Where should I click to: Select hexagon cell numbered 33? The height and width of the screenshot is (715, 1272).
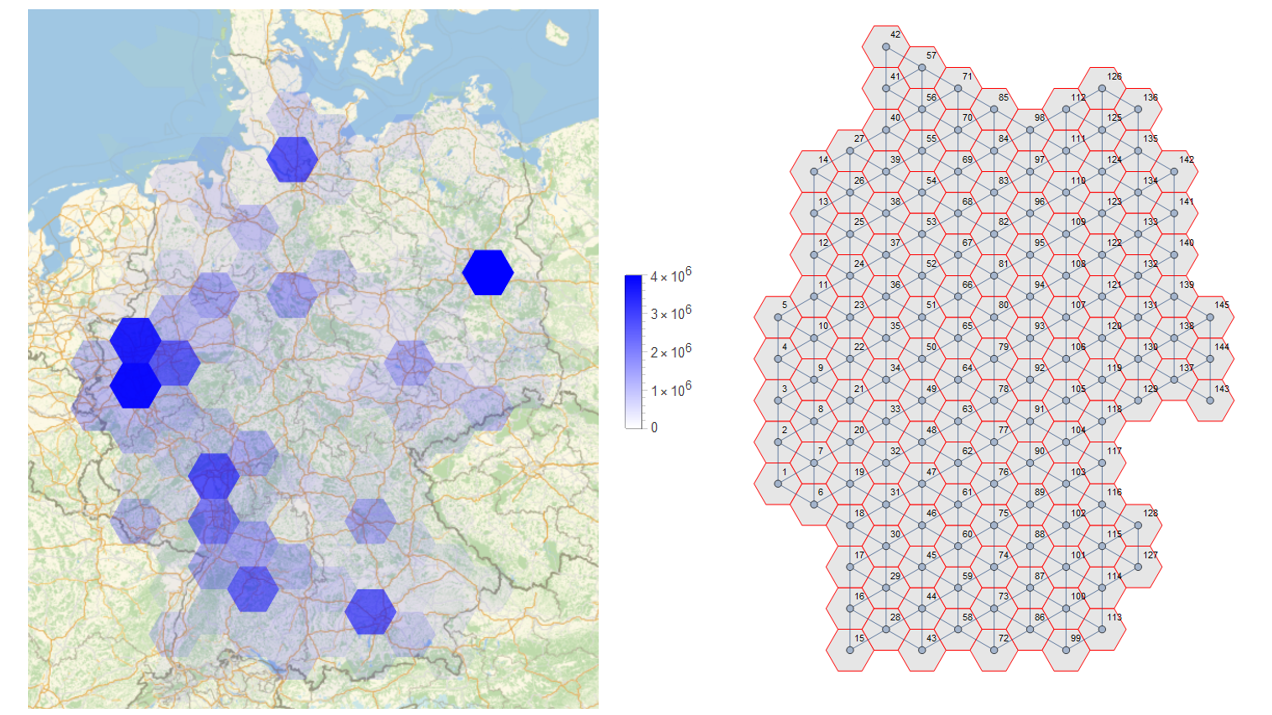886,421
